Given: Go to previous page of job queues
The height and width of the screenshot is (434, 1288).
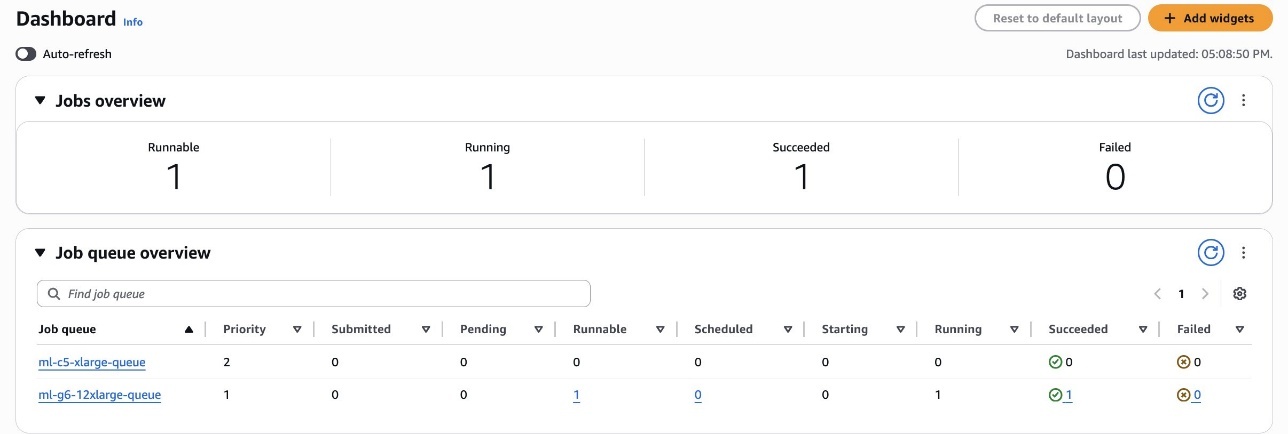Looking at the screenshot, I should (1157, 294).
